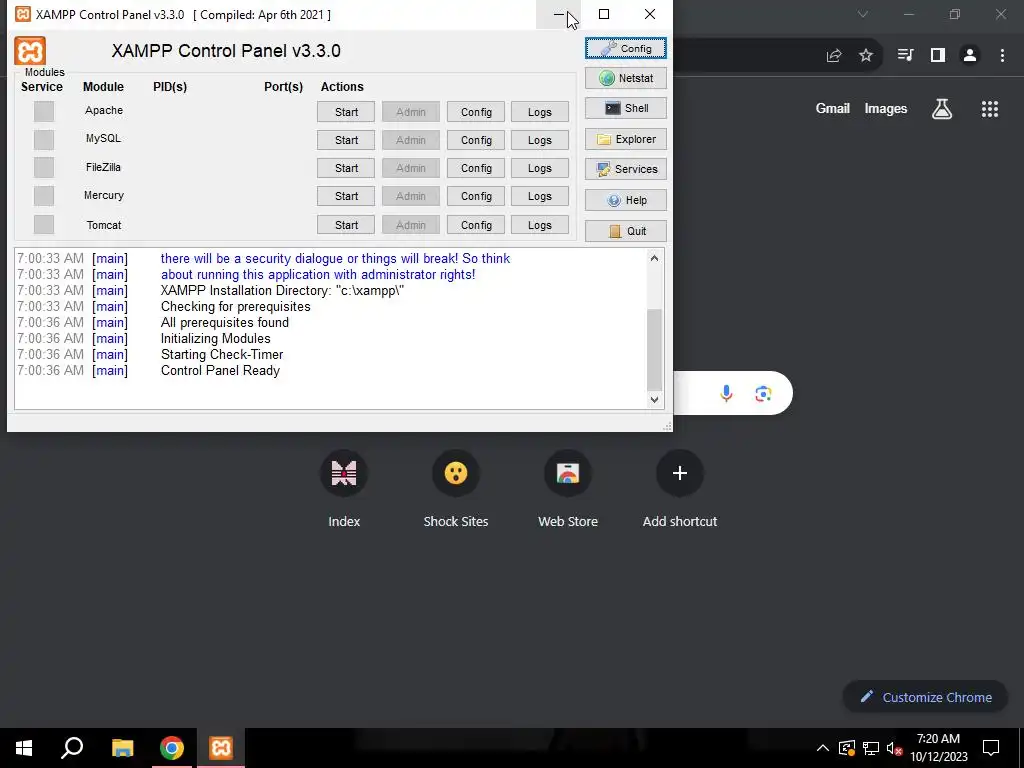1024x768 pixels.
Task: Open Config for MySQL row
Action: point(476,140)
